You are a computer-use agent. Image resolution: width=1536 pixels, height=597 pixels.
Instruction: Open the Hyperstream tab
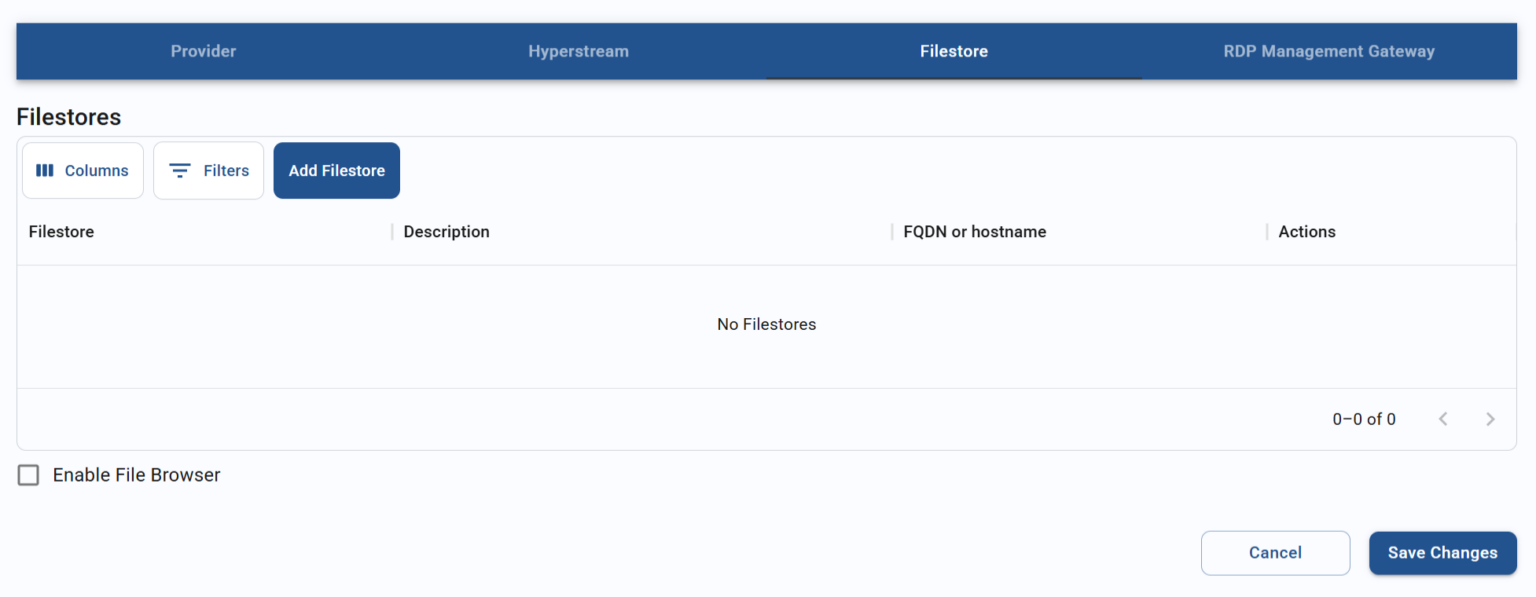[578, 51]
